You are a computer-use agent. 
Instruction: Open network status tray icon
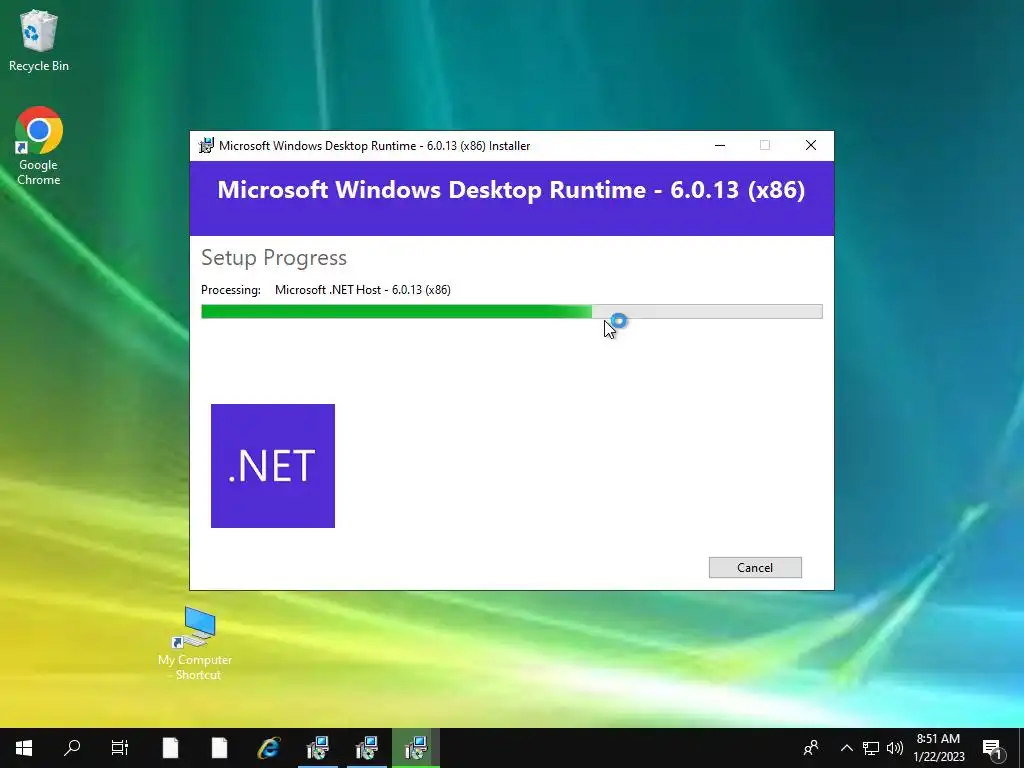pos(871,748)
